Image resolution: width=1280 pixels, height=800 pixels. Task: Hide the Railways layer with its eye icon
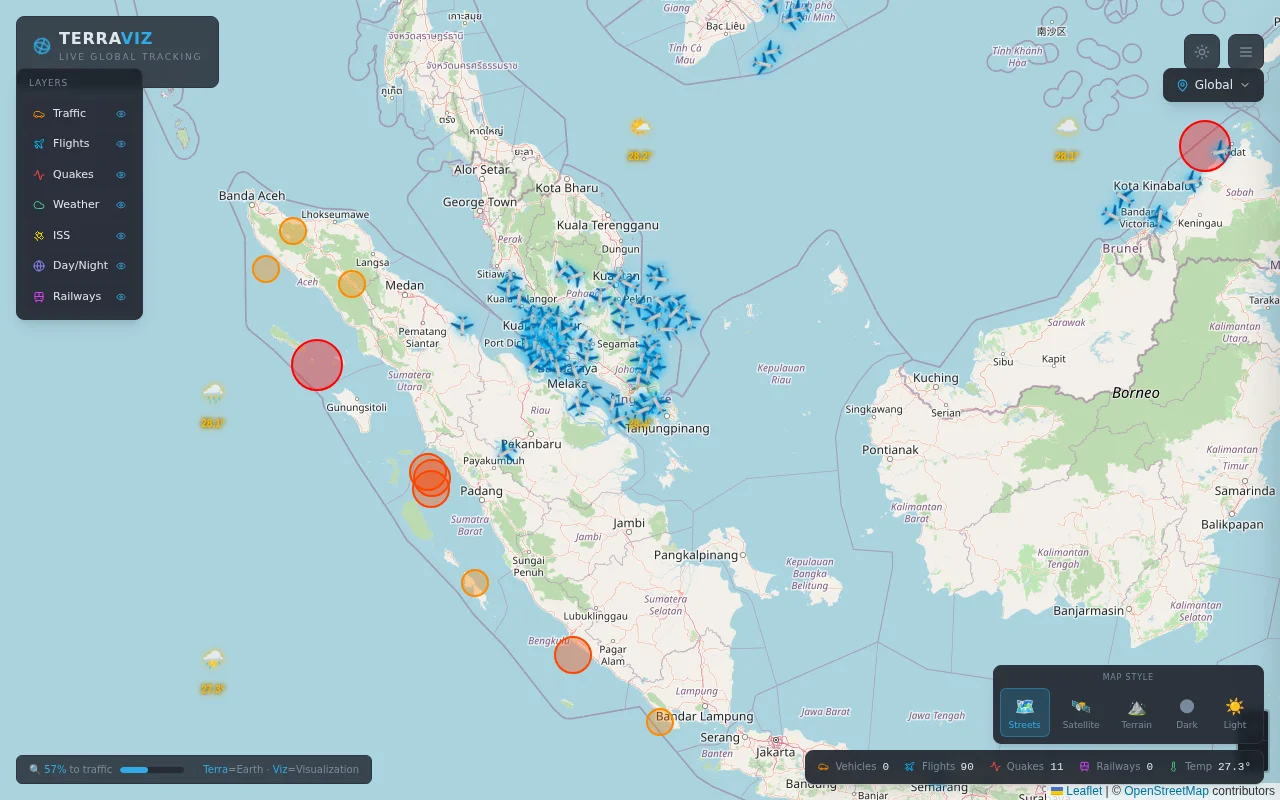coord(121,297)
